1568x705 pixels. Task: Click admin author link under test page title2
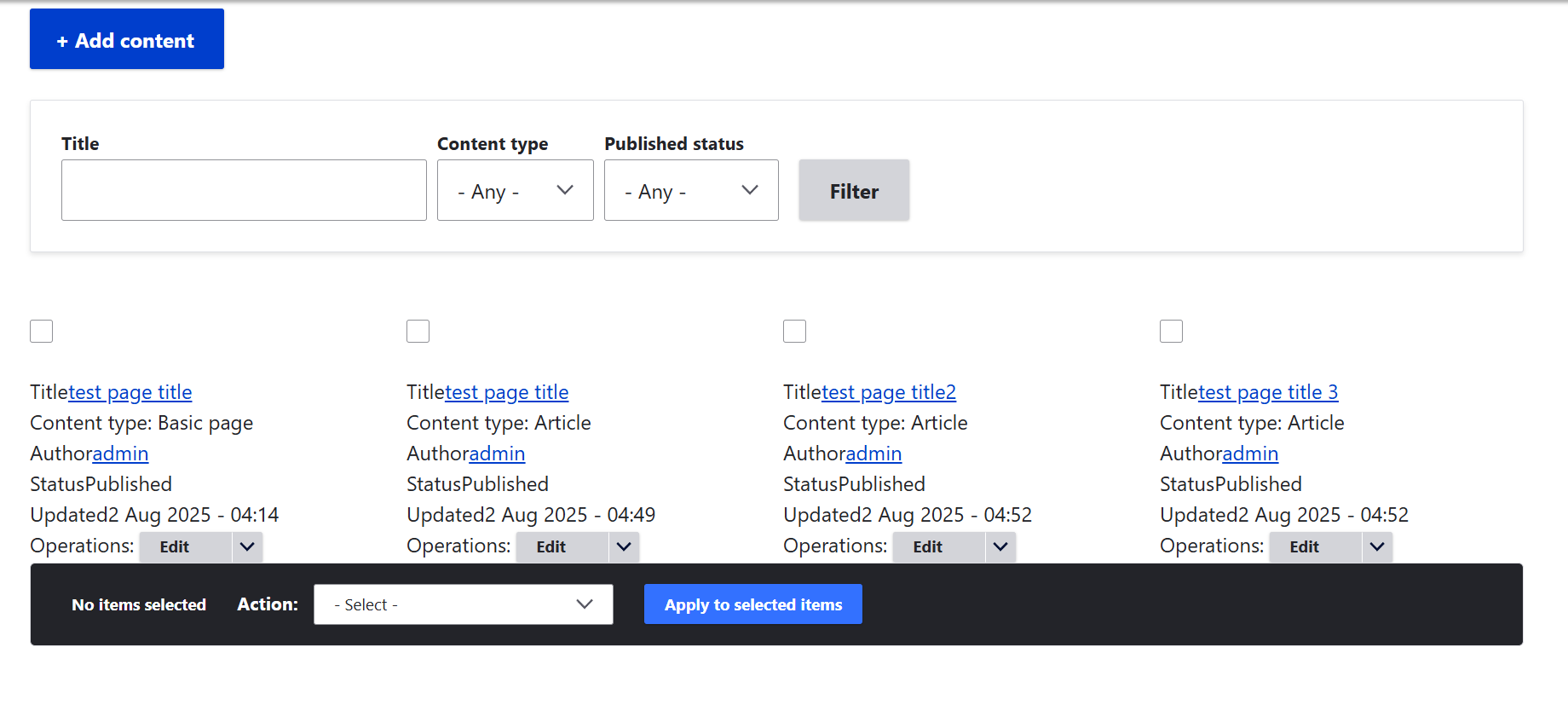coord(873,454)
